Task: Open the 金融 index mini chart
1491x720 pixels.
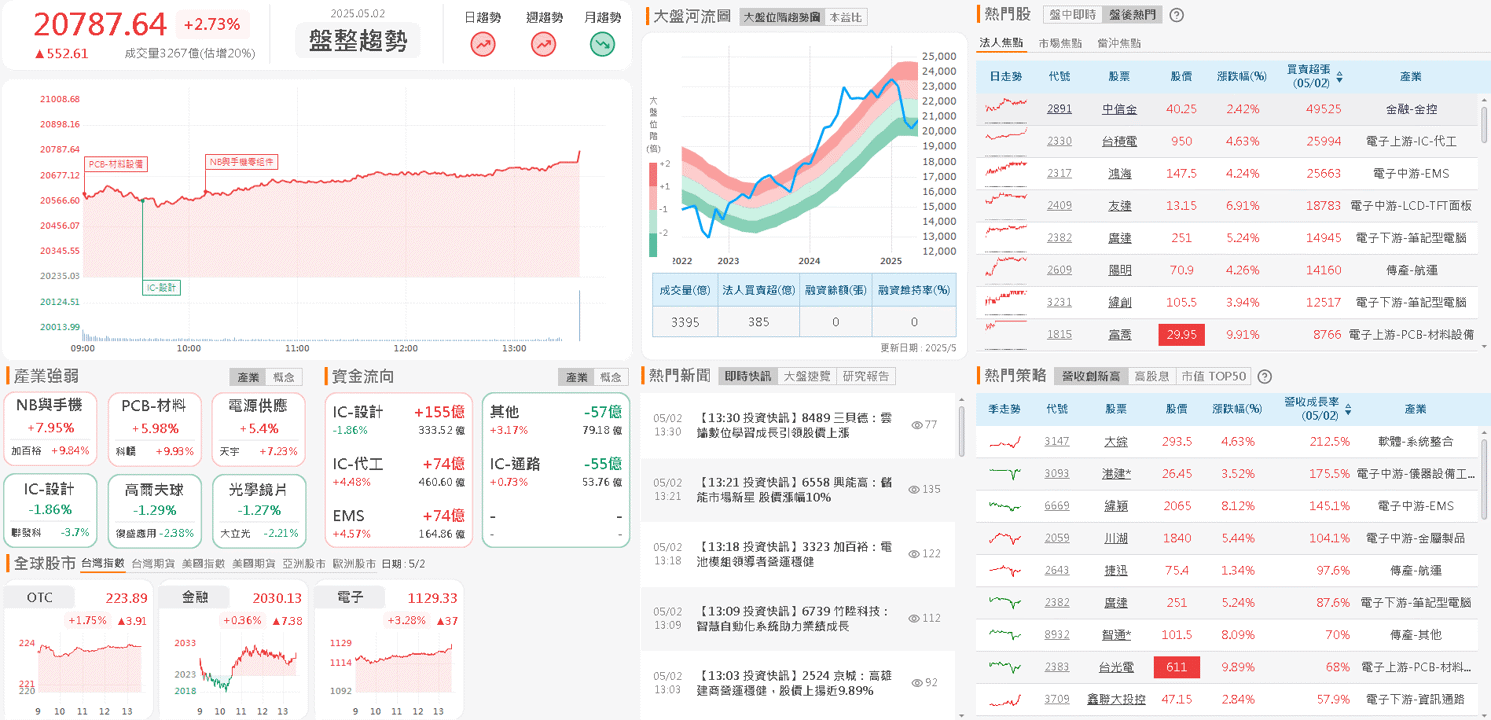Action: (233, 650)
